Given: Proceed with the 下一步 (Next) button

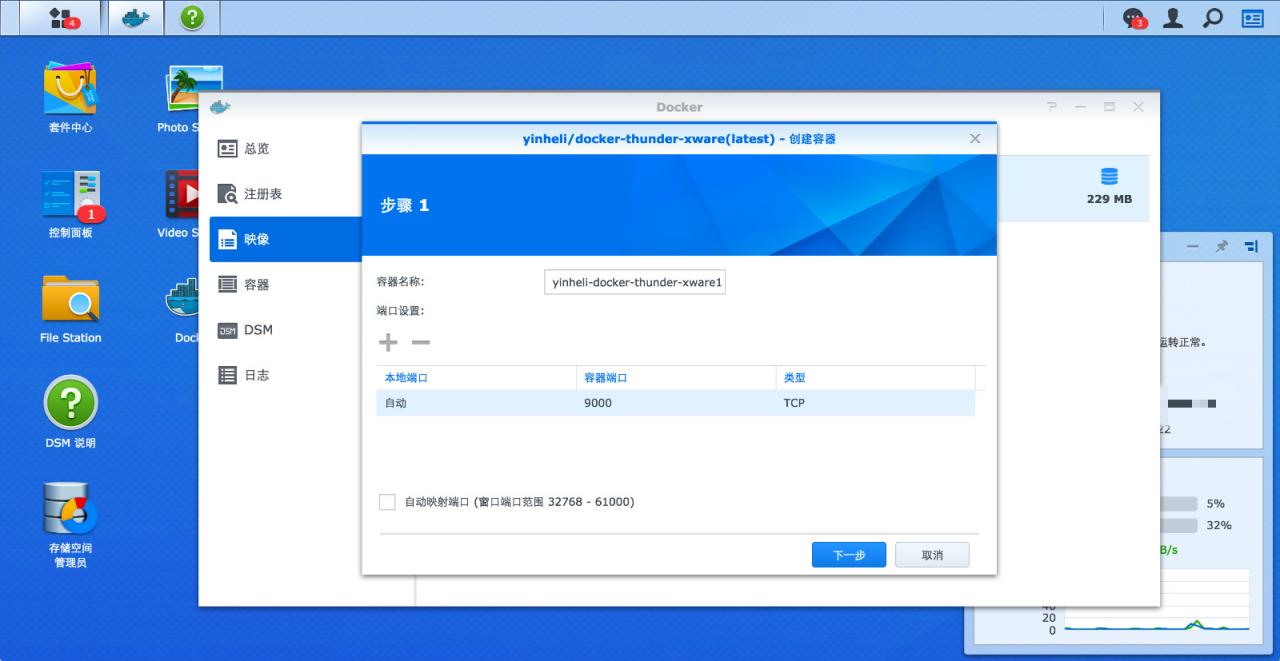Looking at the screenshot, I should tap(848, 554).
